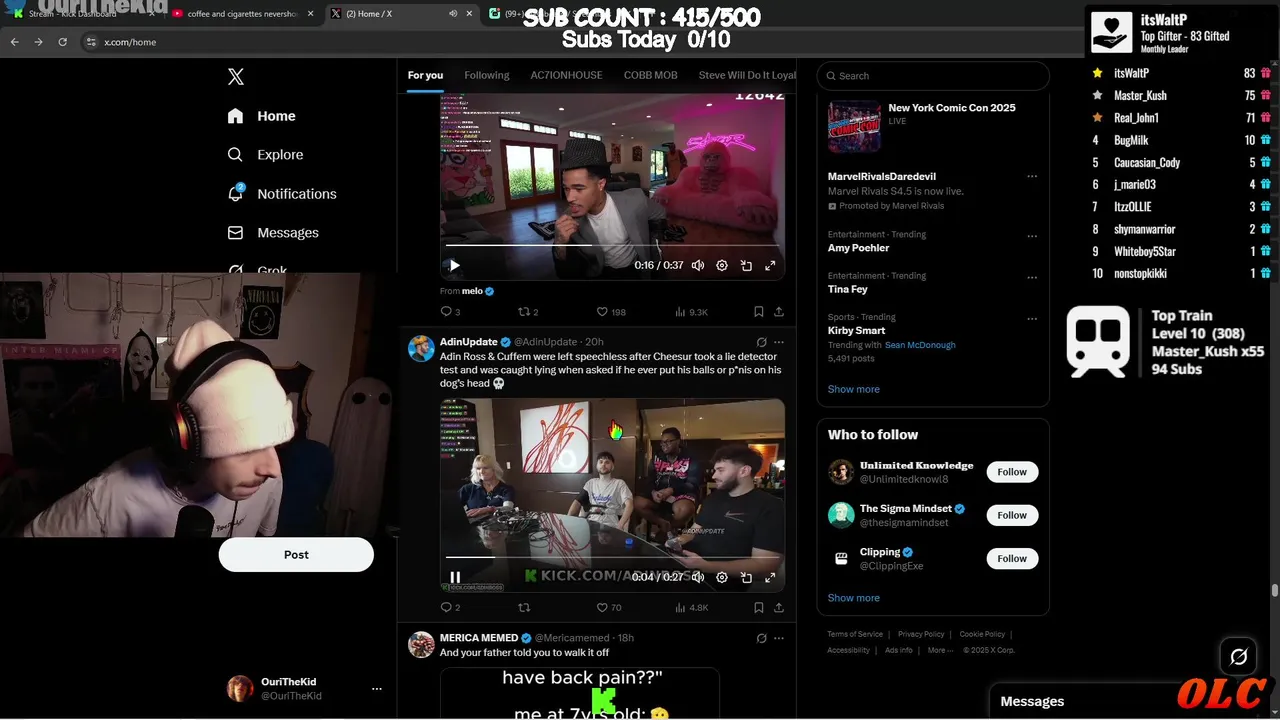Reply to AdinUpdate post with 2 comments
Screen dimensions: 1280x720
450,607
